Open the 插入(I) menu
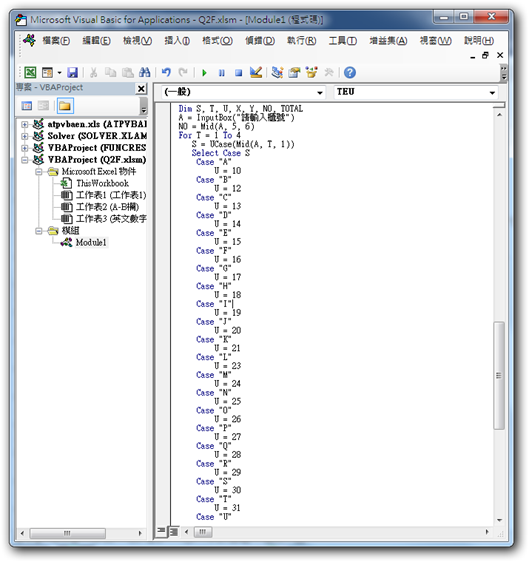 [177, 41]
